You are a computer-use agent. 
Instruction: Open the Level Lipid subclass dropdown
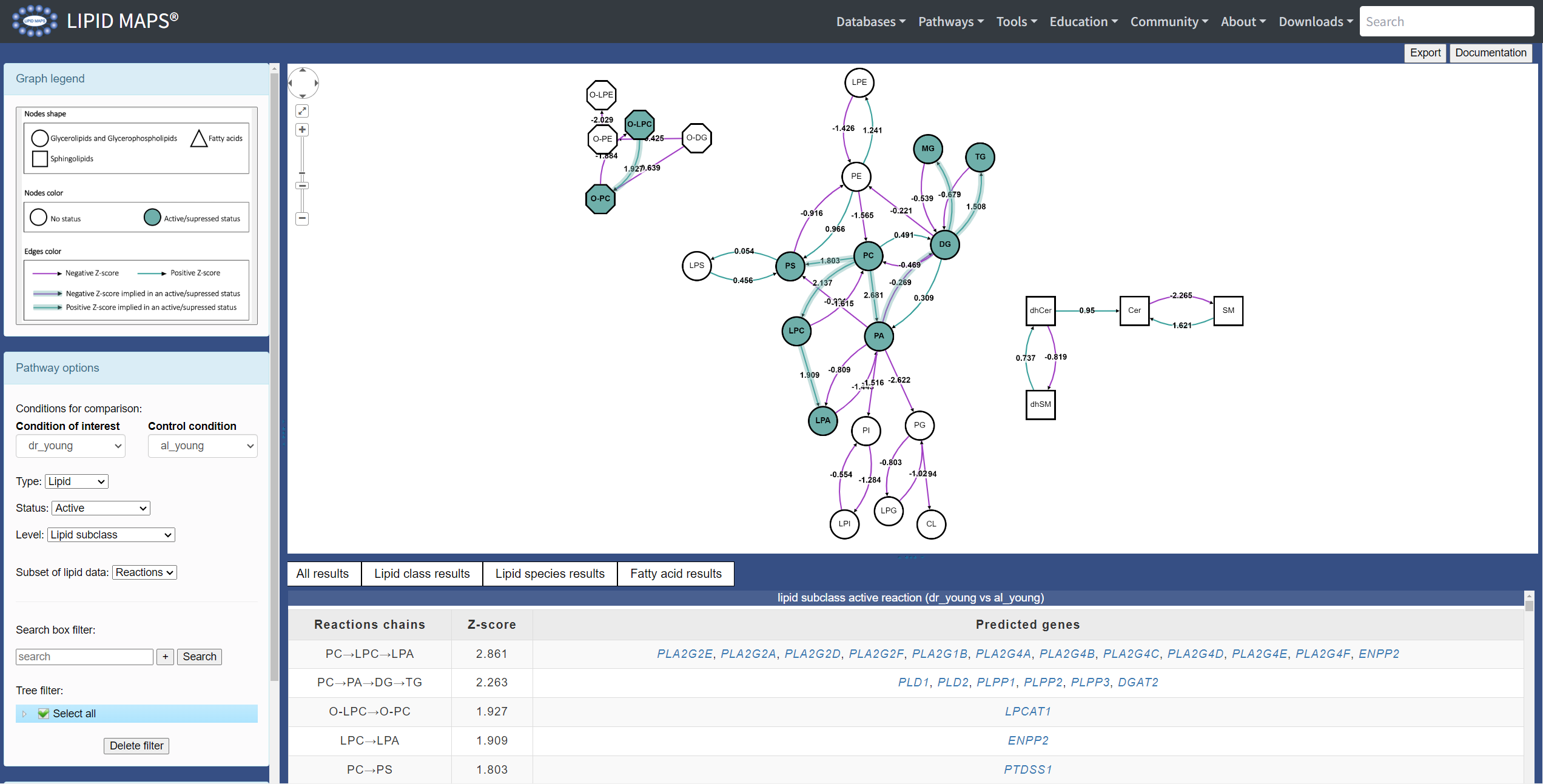111,535
